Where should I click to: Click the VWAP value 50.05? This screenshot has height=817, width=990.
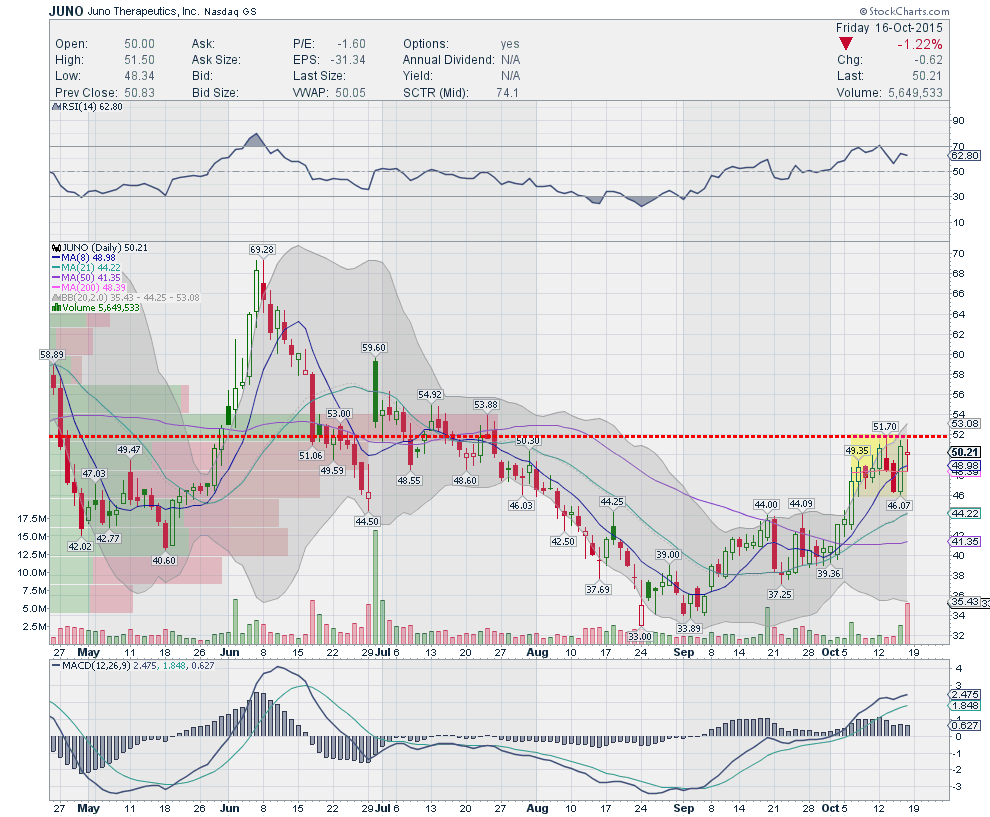click(350, 93)
